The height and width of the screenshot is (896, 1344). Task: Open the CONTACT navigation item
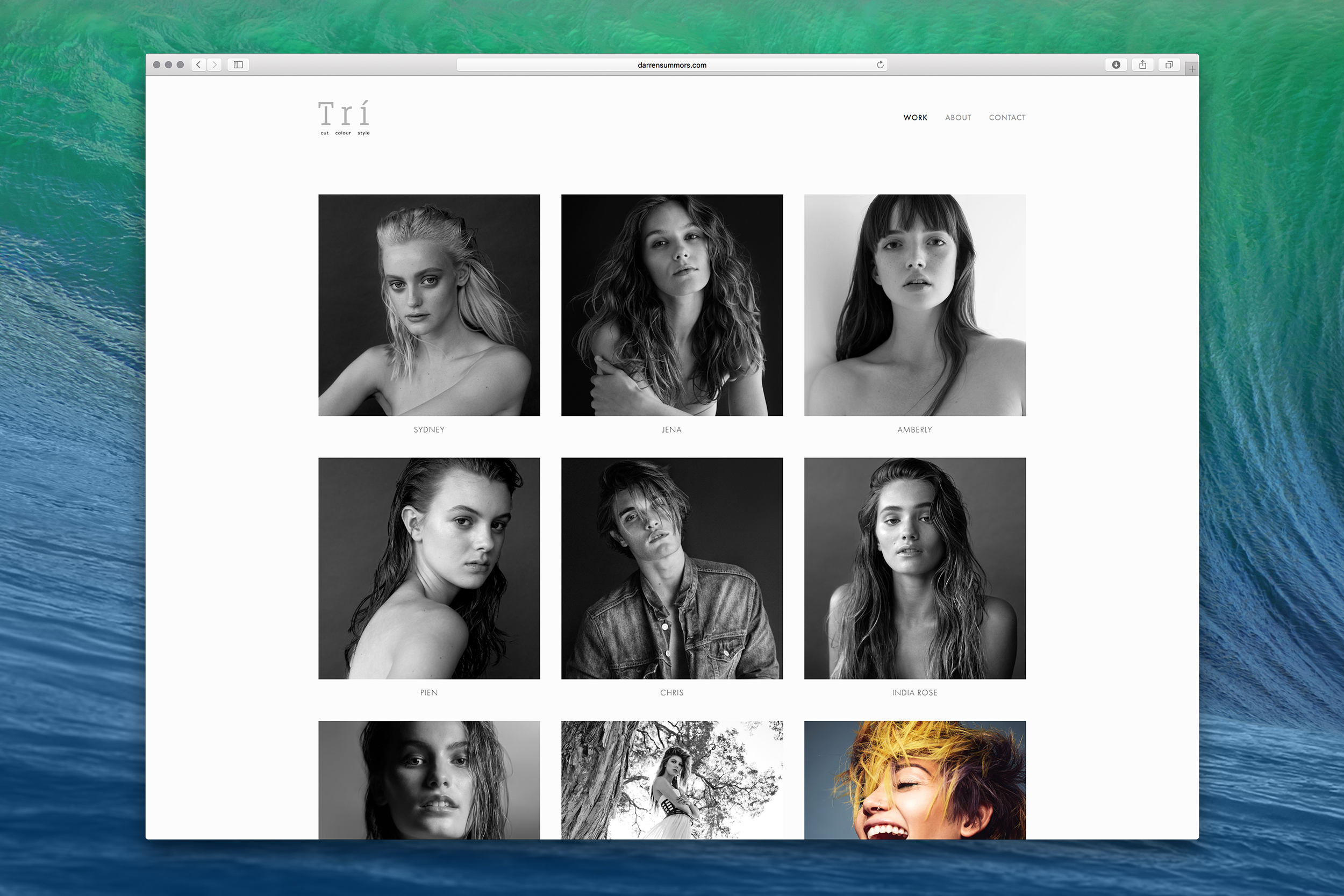(x=1007, y=118)
